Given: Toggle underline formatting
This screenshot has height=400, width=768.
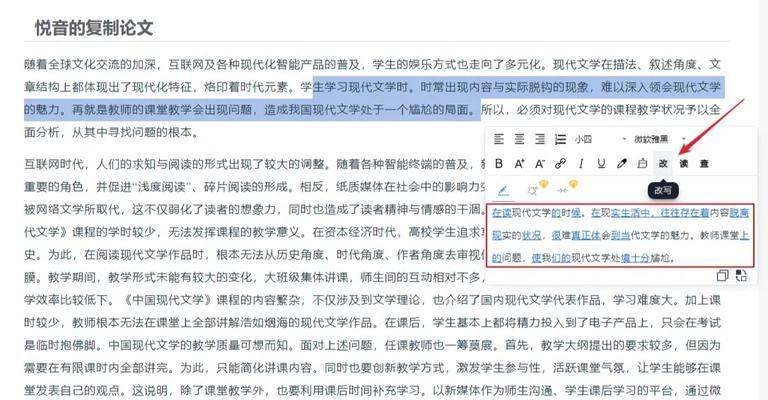Looking at the screenshot, I should coord(601,164).
